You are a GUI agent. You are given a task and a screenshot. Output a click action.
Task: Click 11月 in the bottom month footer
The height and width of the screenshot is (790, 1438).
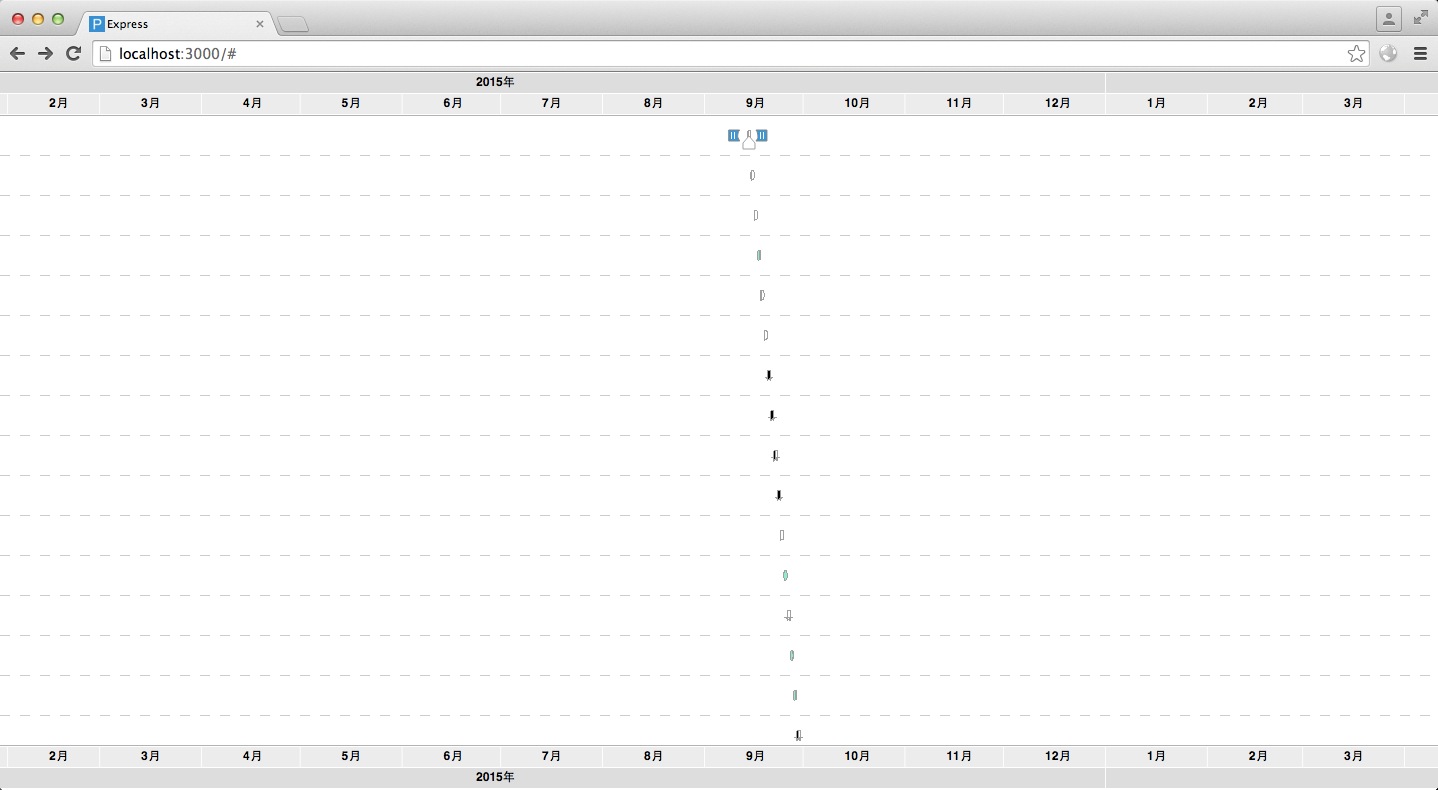[959, 756]
